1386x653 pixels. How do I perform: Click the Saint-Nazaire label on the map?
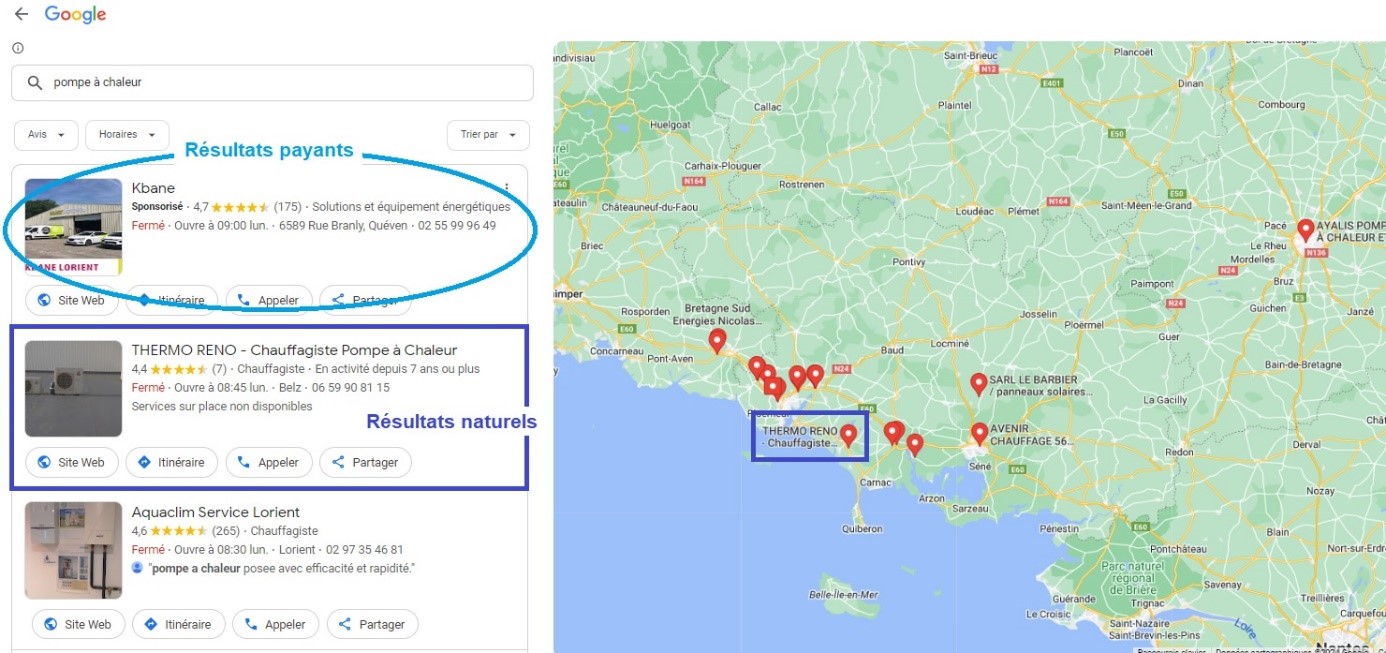click(1138, 624)
